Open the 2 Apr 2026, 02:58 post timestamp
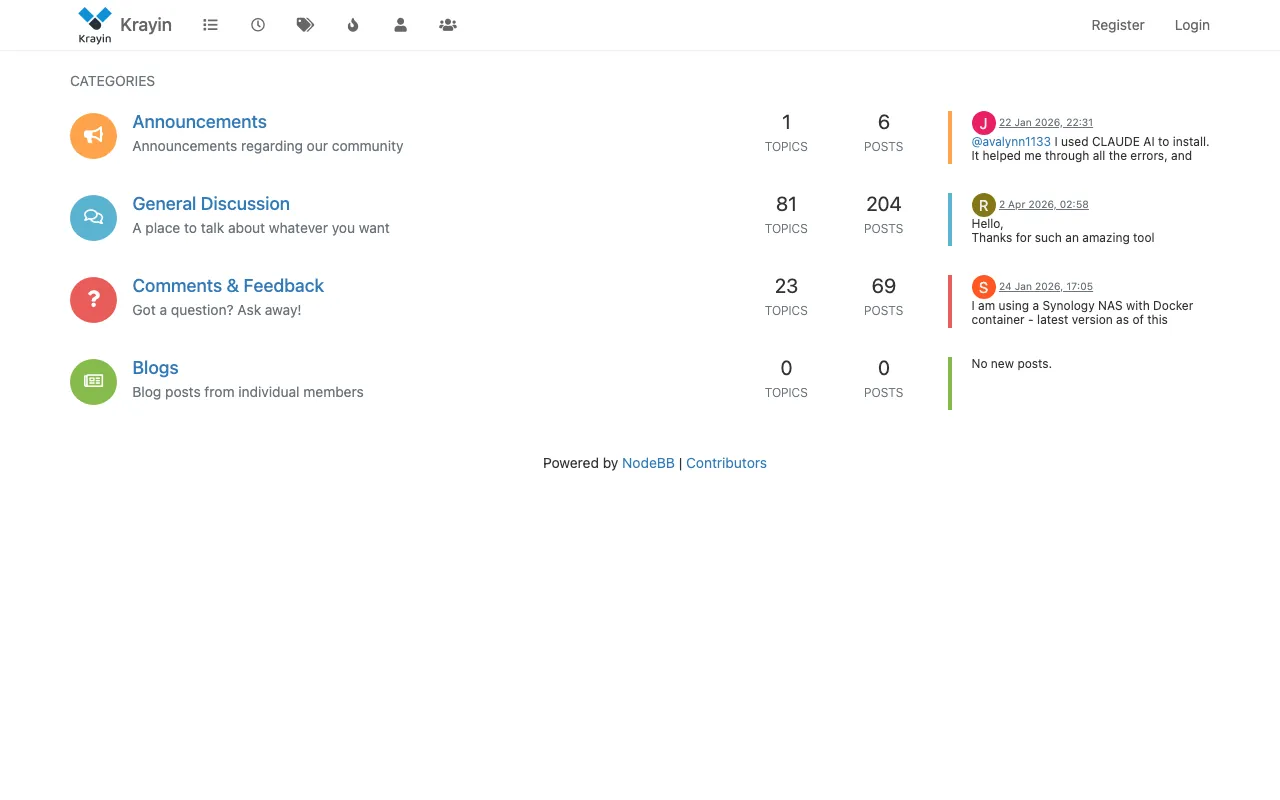Image resolution: width=1280 pixels, height=800 pixels. click(x=1044, y=205)
